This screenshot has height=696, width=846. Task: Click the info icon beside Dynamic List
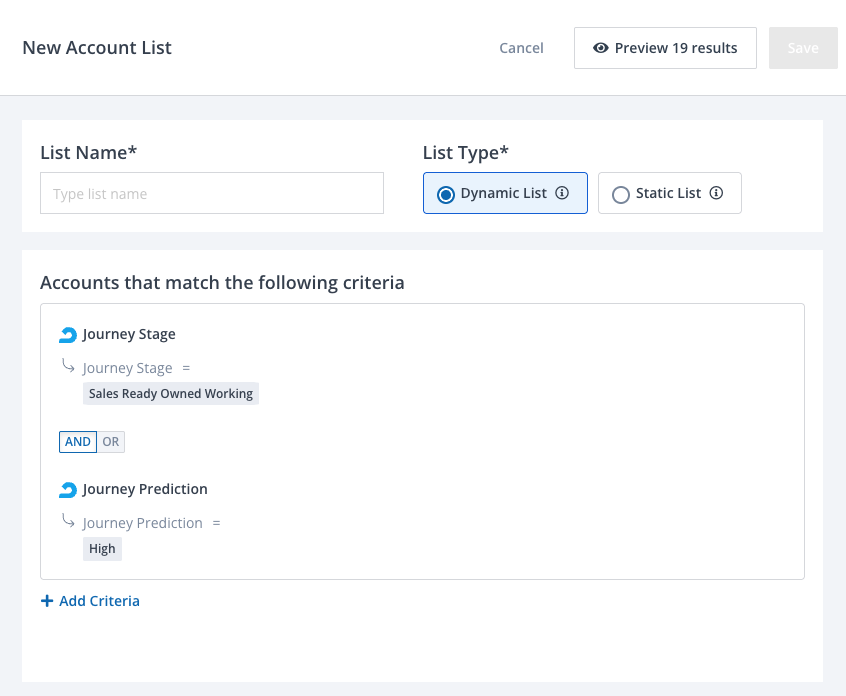[x=562, y=193]
